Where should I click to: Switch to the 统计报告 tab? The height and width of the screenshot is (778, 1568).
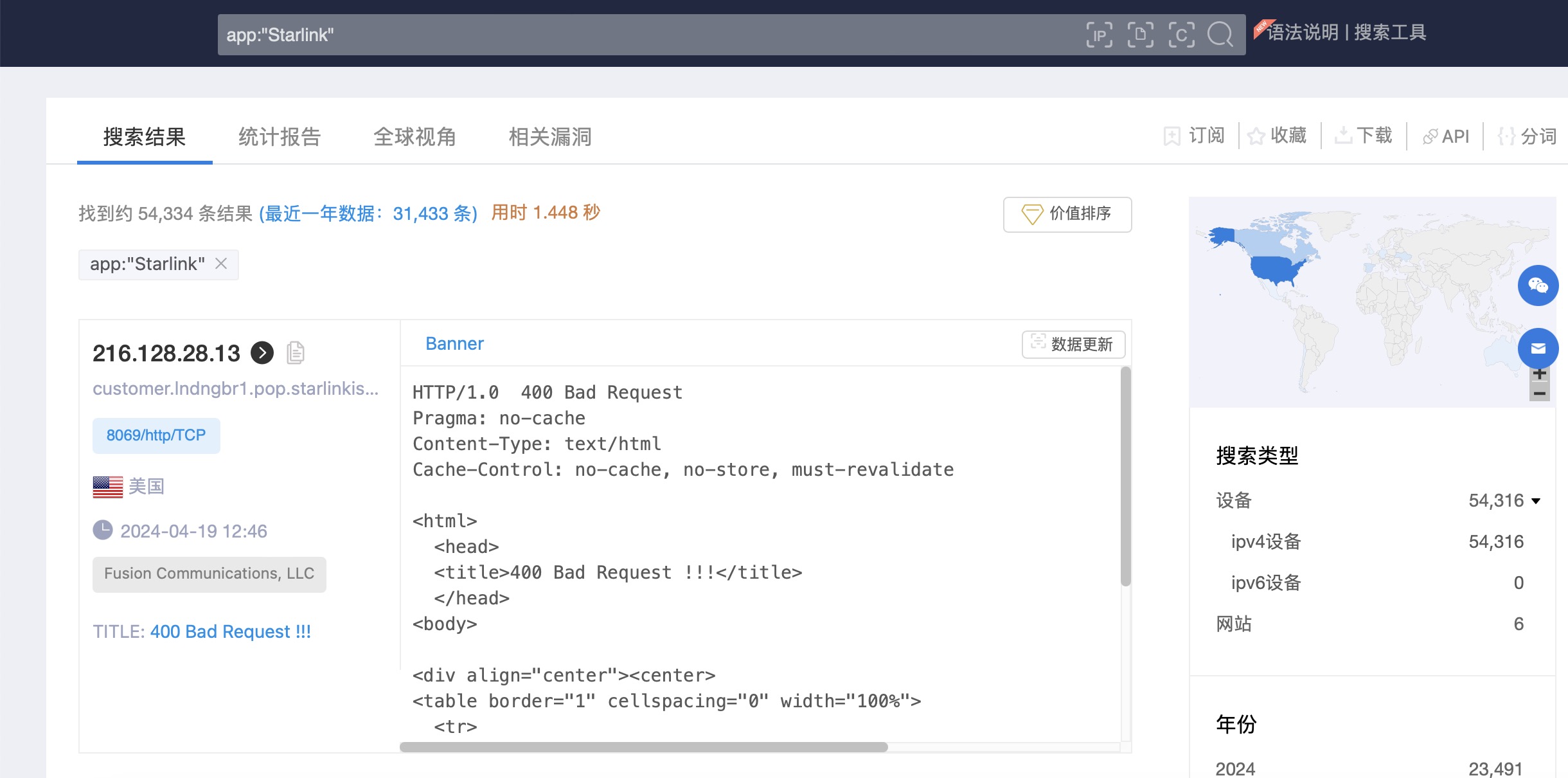280,137
